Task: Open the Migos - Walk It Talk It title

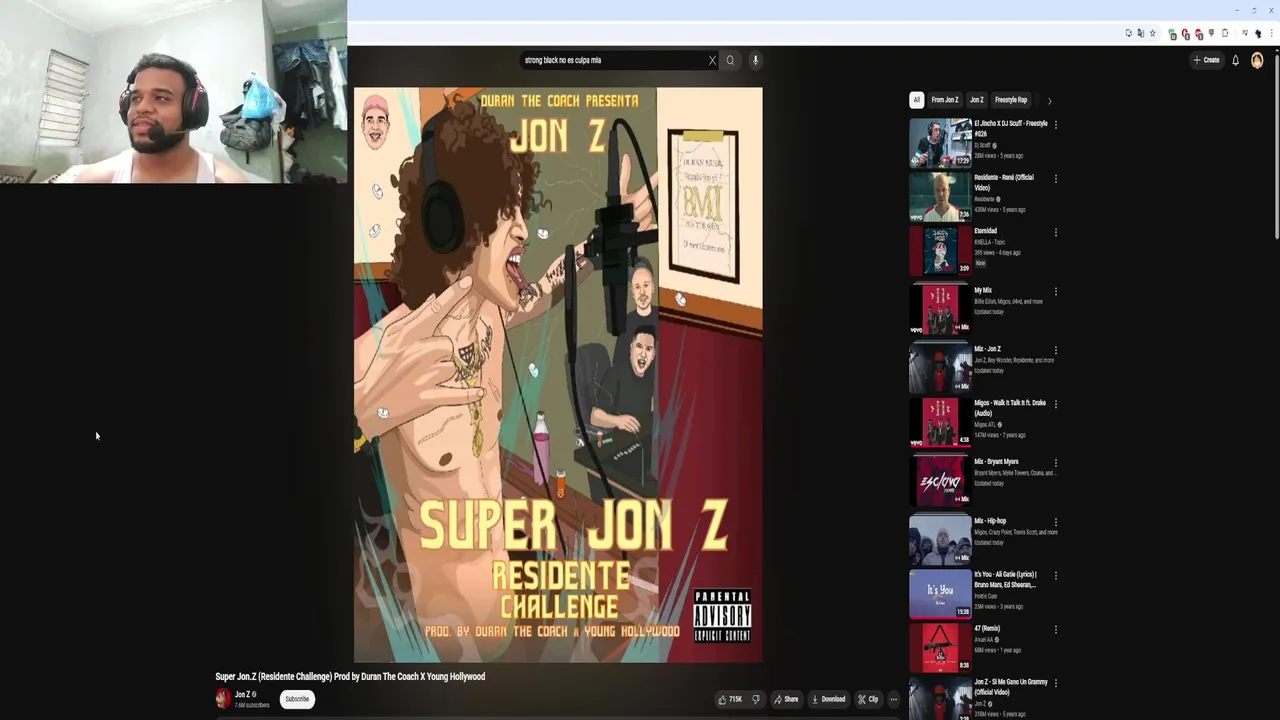Action: tap(1010, 408)
